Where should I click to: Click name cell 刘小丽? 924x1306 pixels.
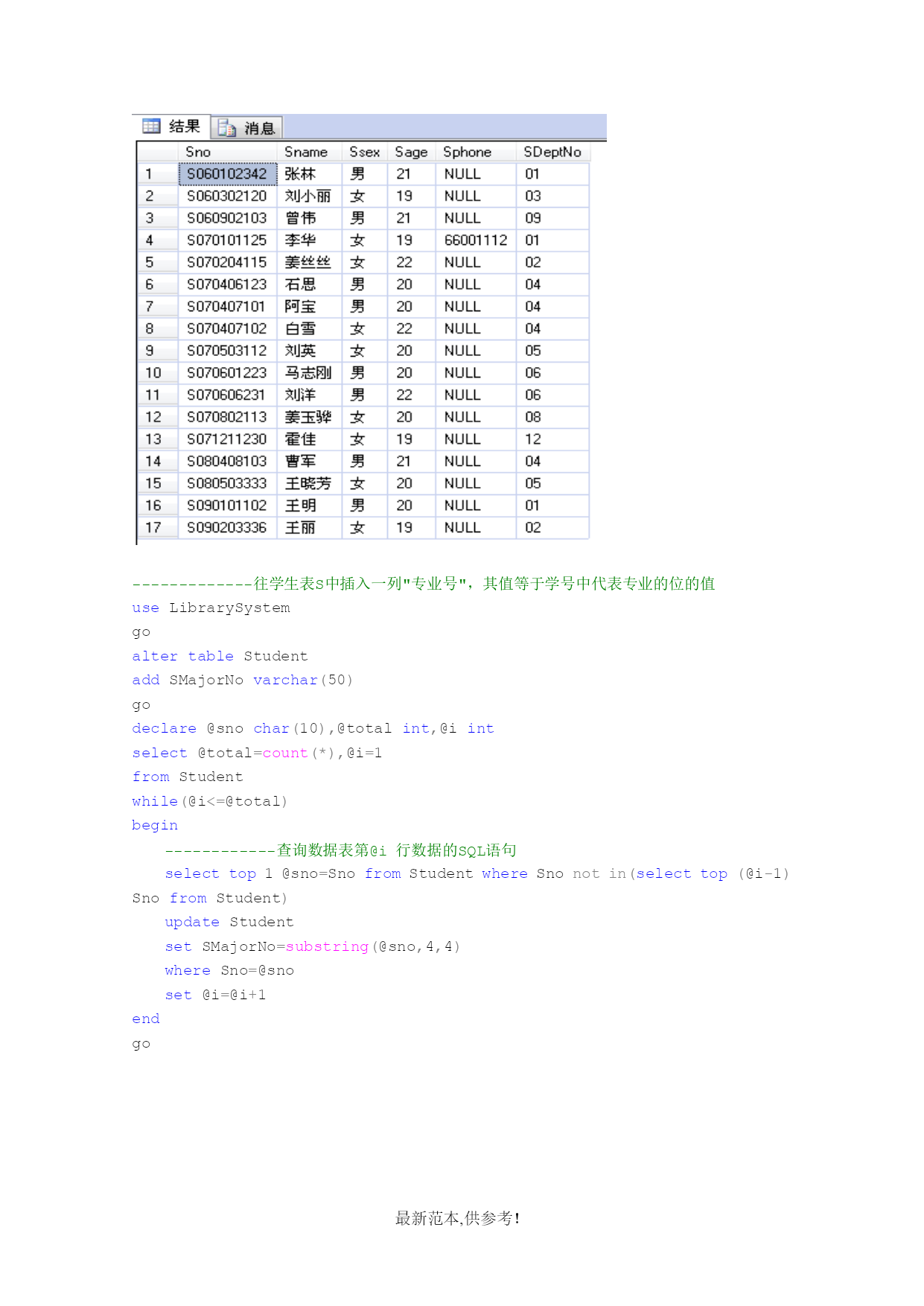pos(310,196)
